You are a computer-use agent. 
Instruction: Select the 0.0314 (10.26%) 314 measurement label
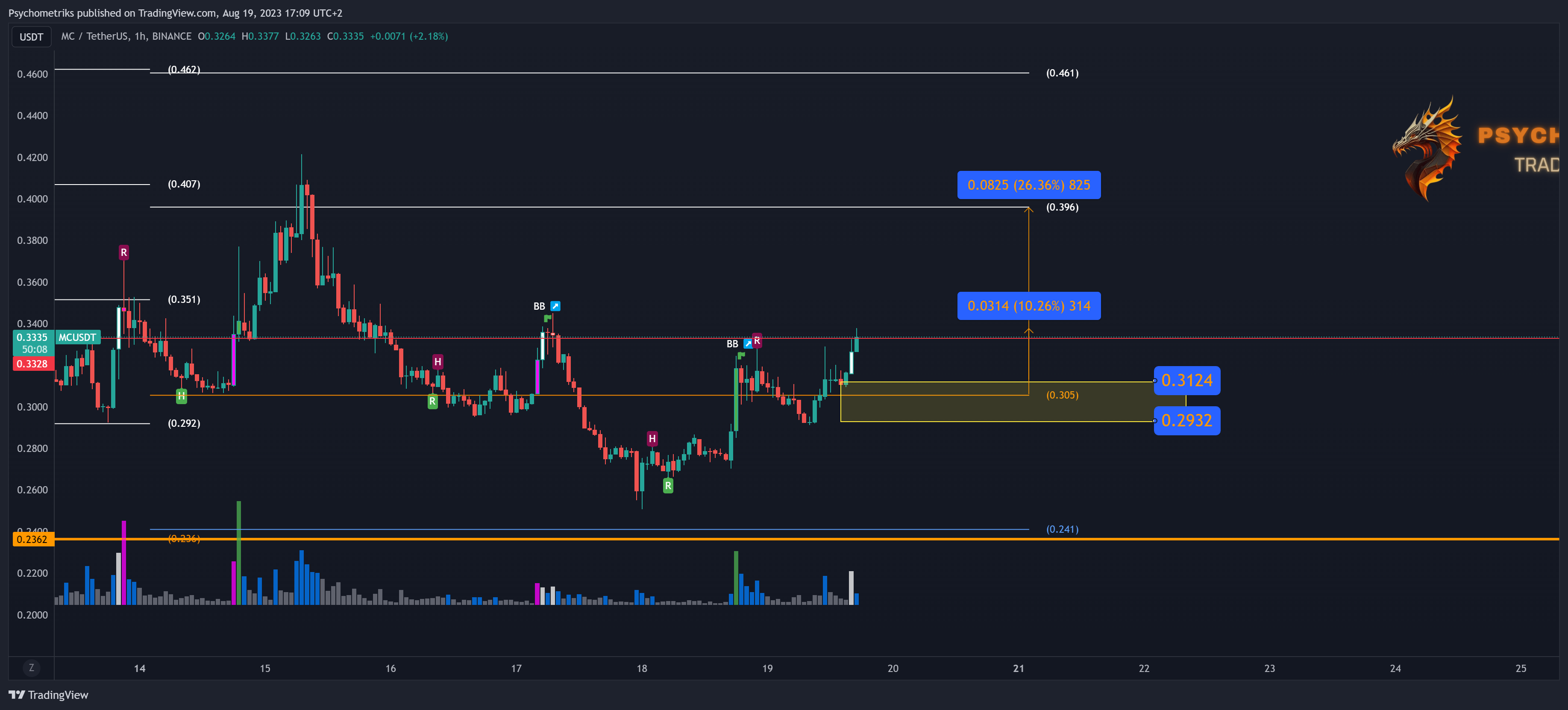[1029, 306]
